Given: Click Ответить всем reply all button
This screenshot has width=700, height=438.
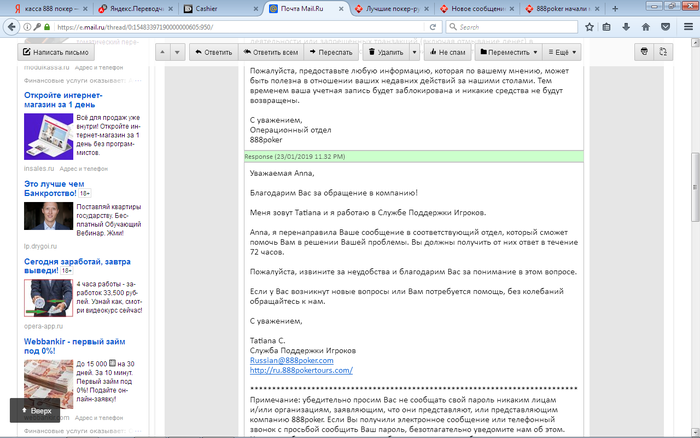Looking at the screenshot, I should tap(271, 52).
